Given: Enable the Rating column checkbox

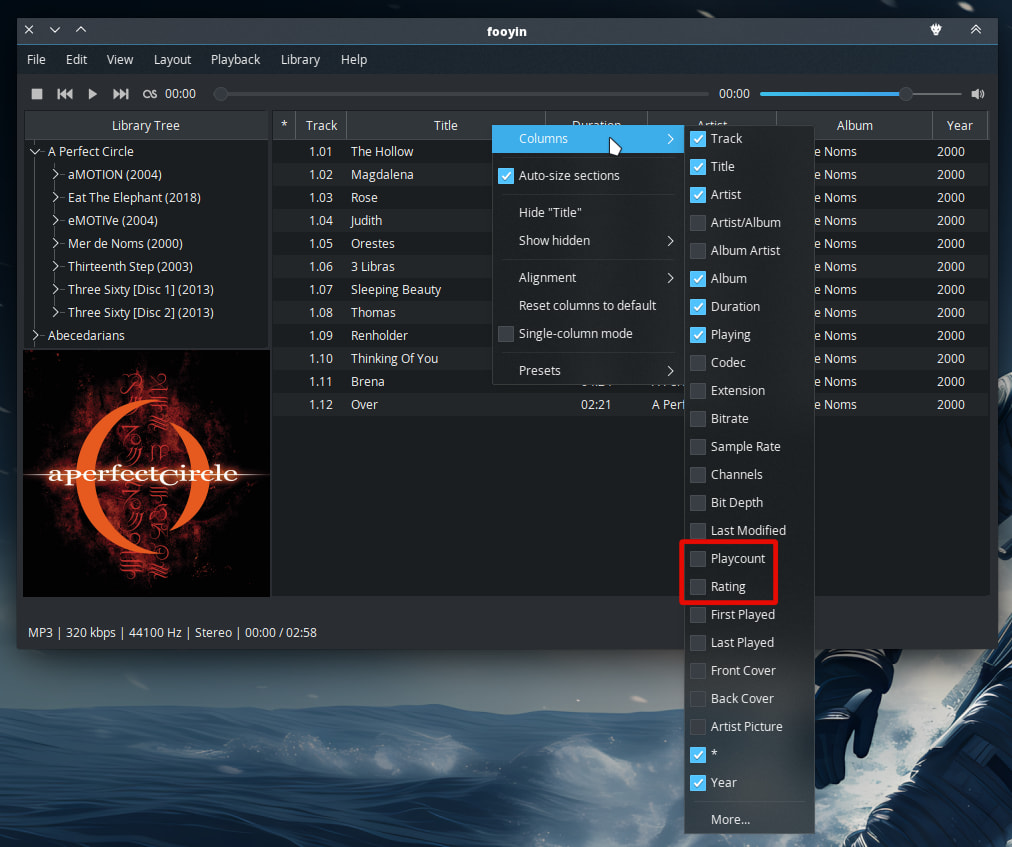Looking at the screenshot, I should point(698,587).
